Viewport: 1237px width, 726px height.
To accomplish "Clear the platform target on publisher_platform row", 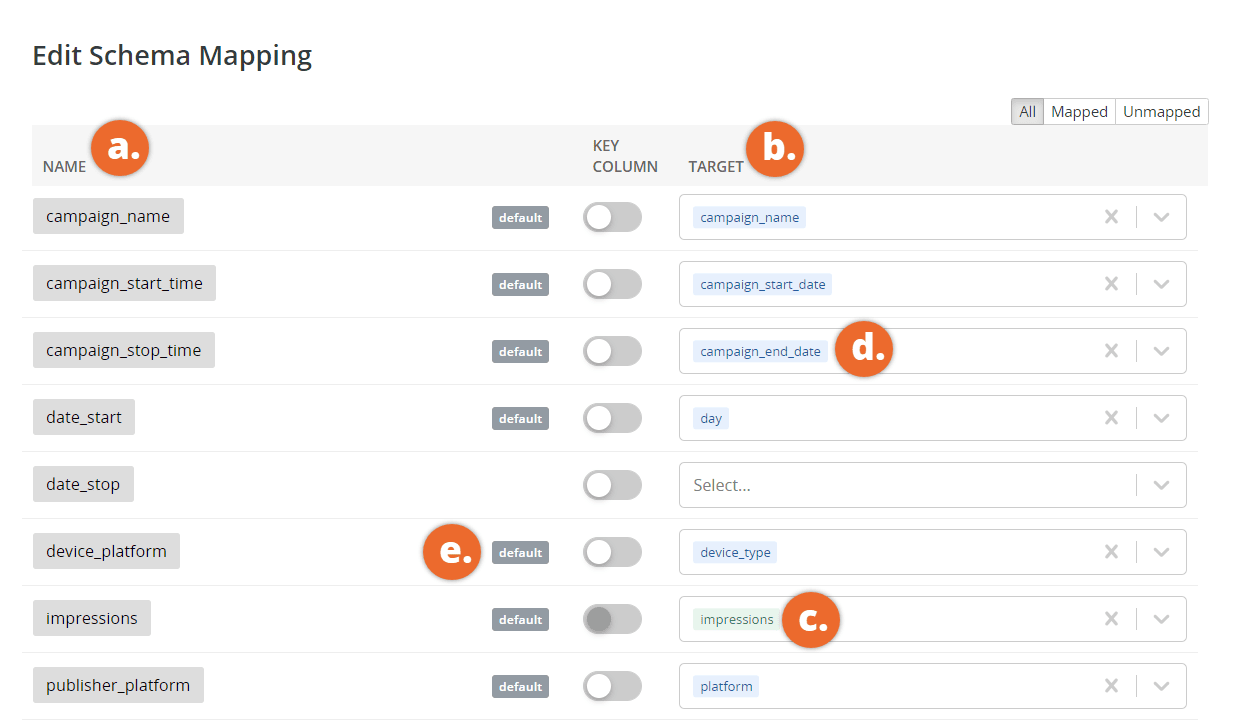I will [x=1111, y=685].
